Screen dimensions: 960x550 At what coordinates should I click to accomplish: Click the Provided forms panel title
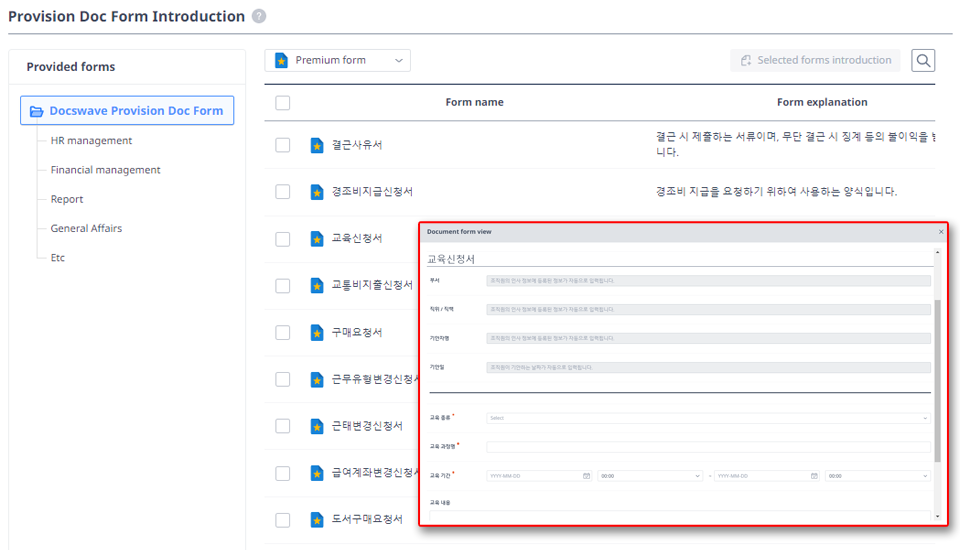coord(71,67)
